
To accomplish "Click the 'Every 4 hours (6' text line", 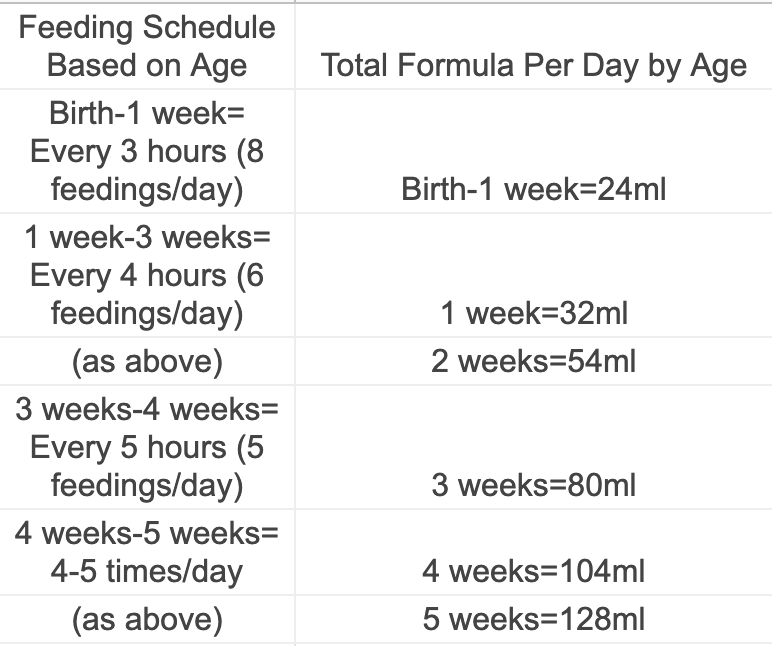I will coord(147,275).
